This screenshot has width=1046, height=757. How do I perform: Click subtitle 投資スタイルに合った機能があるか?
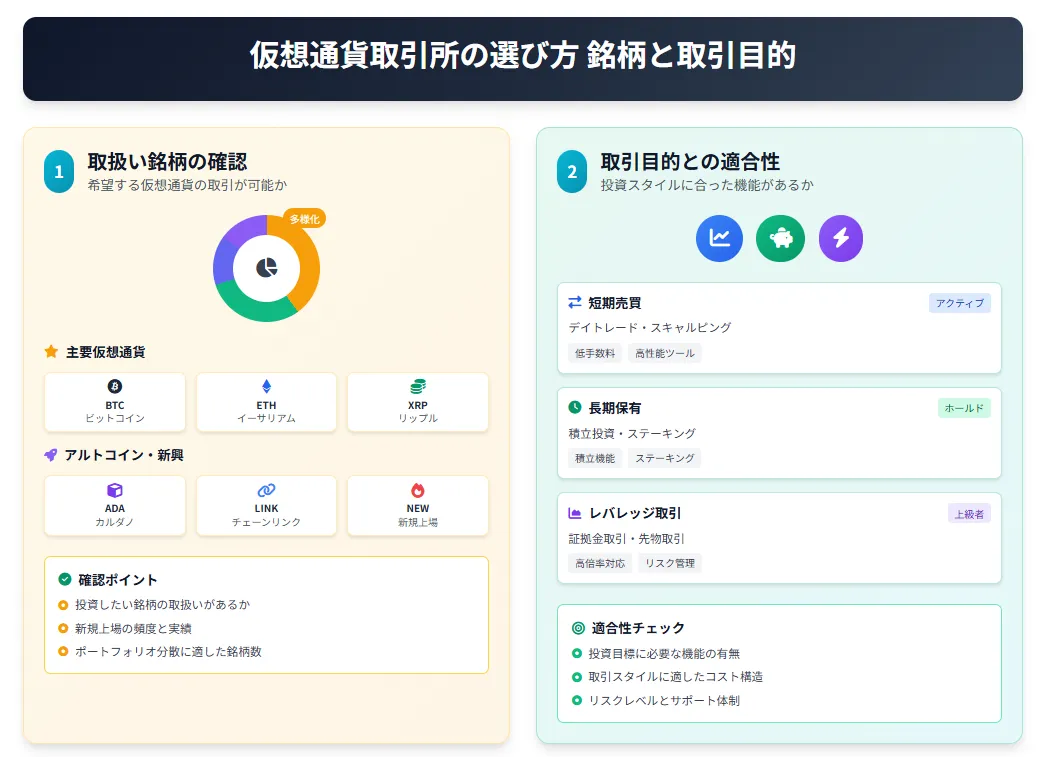(x=707, y=185)
